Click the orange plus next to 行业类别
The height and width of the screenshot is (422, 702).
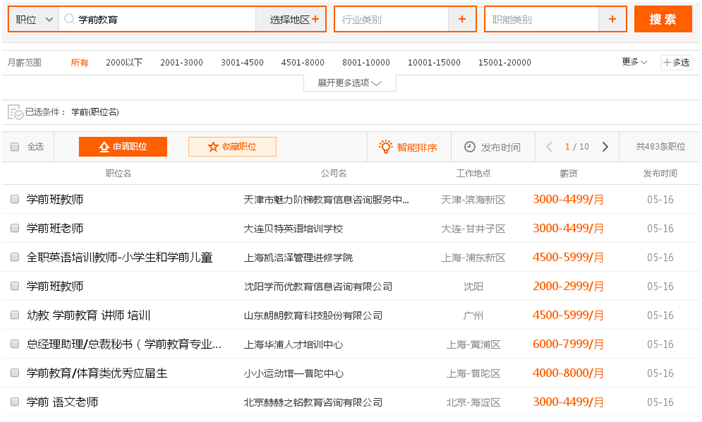tap(461, 19)
